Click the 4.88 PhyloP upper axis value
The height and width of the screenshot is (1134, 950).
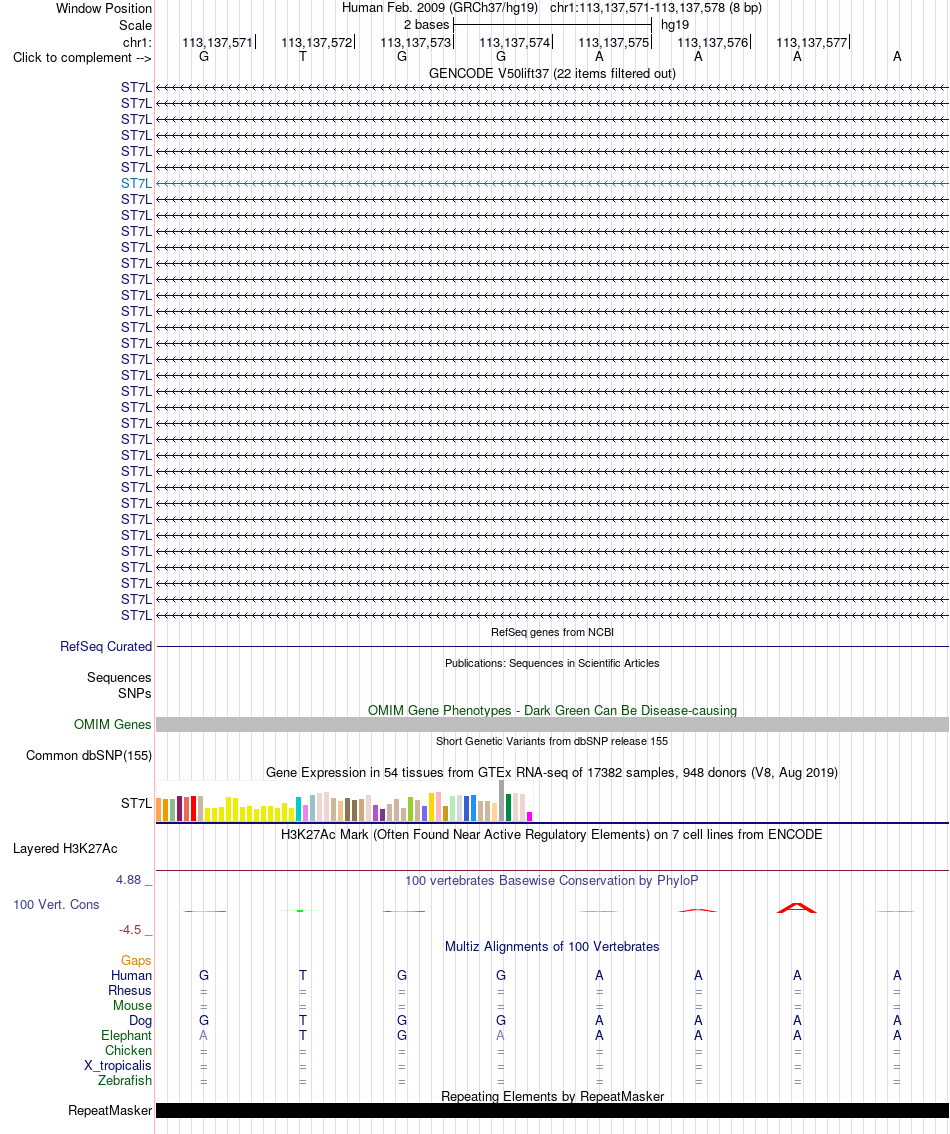click(129, 880)
